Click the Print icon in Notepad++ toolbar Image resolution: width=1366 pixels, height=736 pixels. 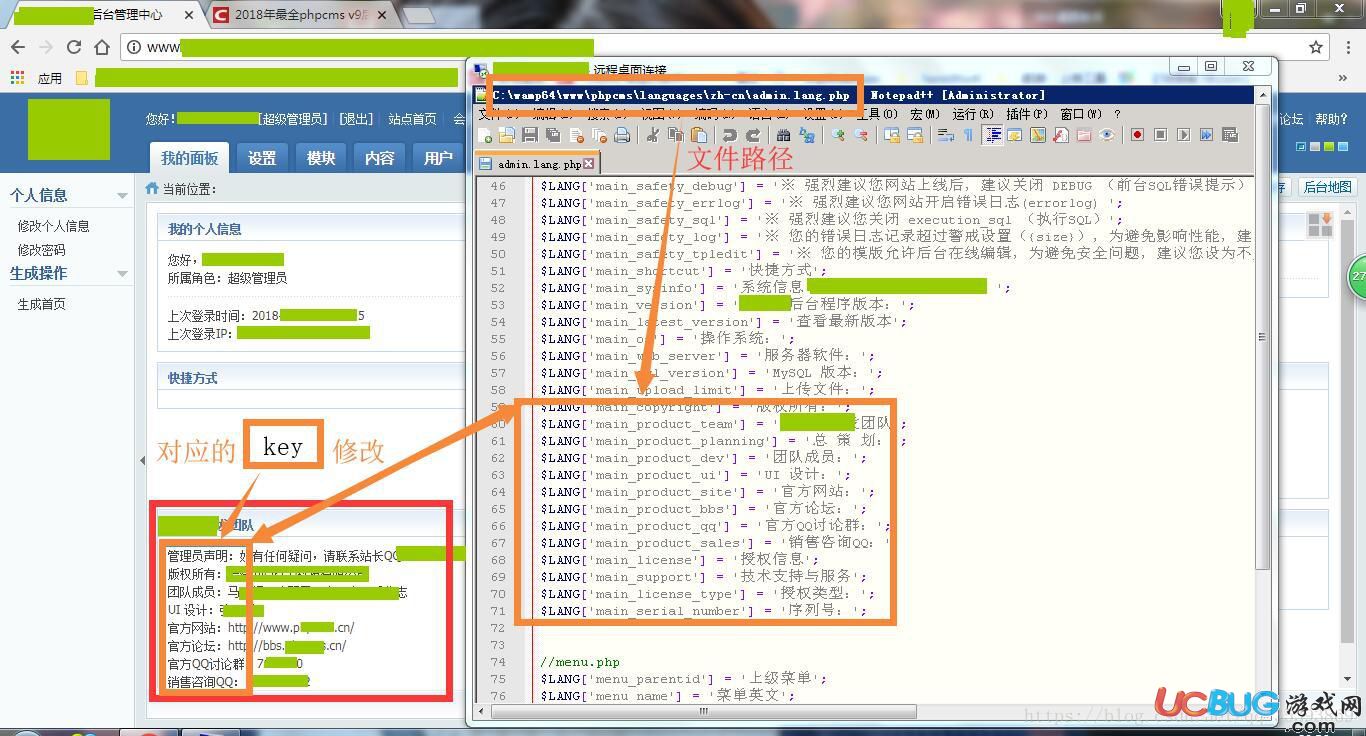622,135
